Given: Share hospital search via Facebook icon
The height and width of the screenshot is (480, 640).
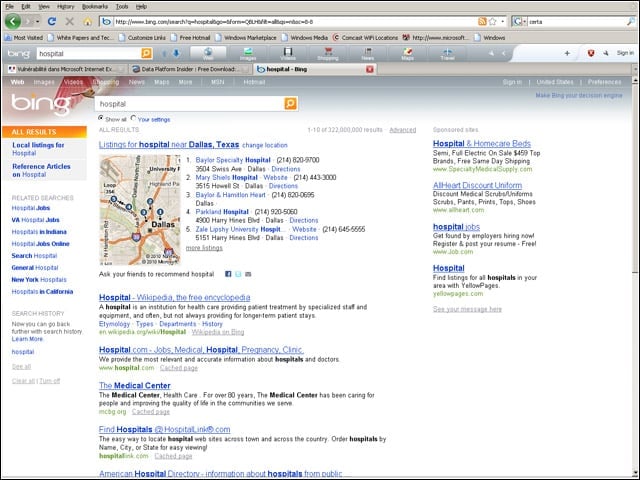Looking at the screenshot, I should [228, 274].
